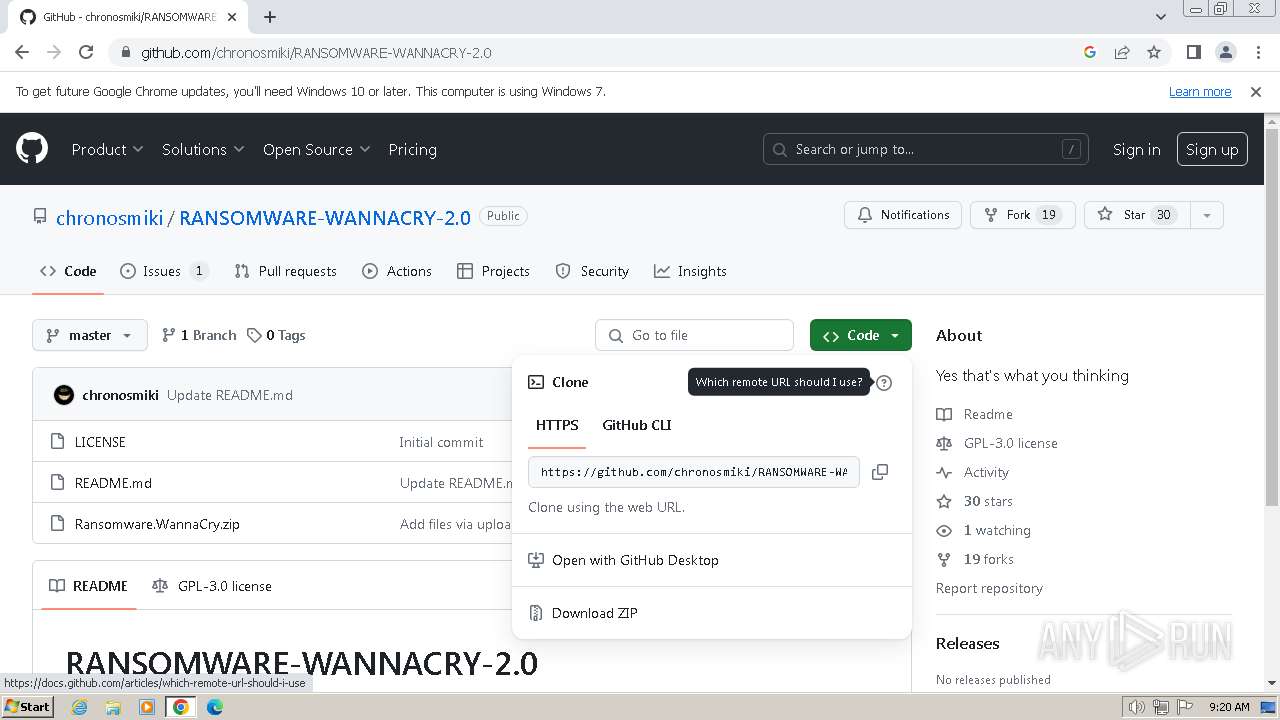
Task: Open the LICENSE file
Action: (x=100, y=442)
